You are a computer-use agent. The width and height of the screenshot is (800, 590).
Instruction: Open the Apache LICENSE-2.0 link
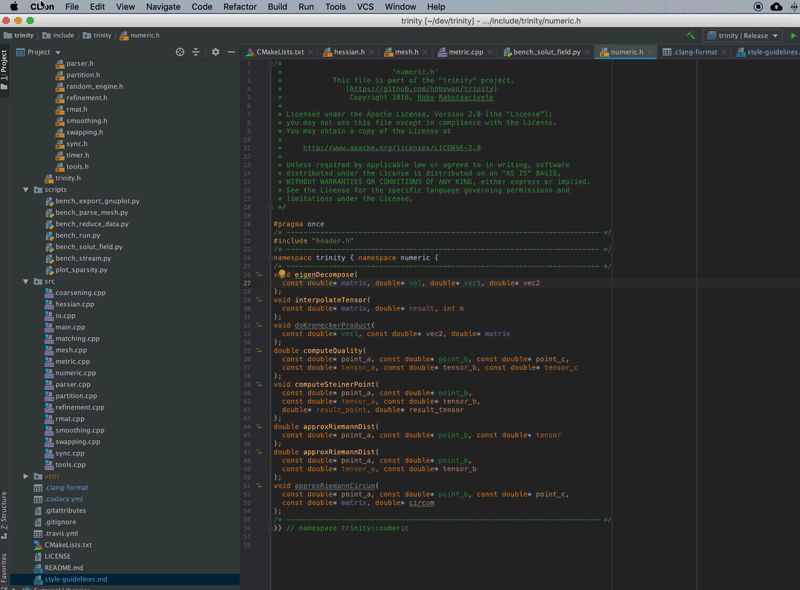391,148
